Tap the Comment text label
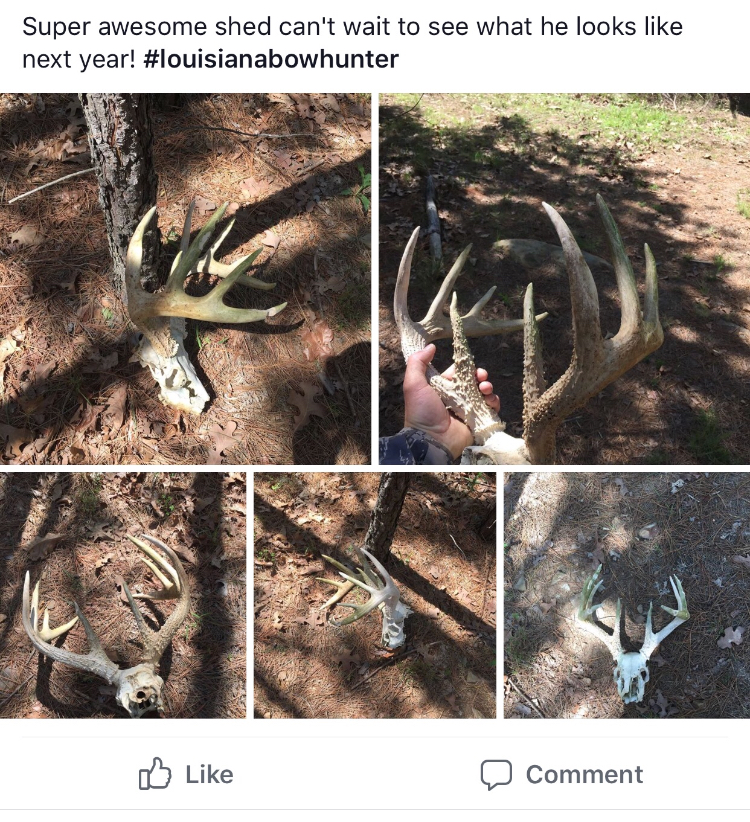This screenshot has width=750, height=822. (x=584, y=774)
